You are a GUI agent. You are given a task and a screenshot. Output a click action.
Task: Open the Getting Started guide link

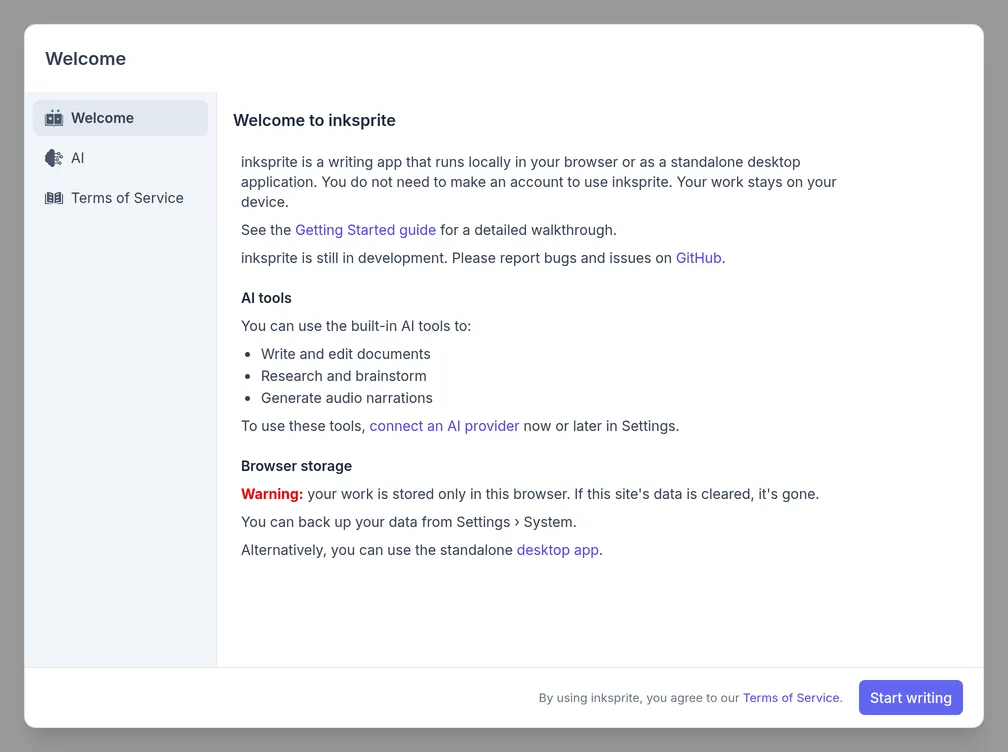click(x=365, y=230)
